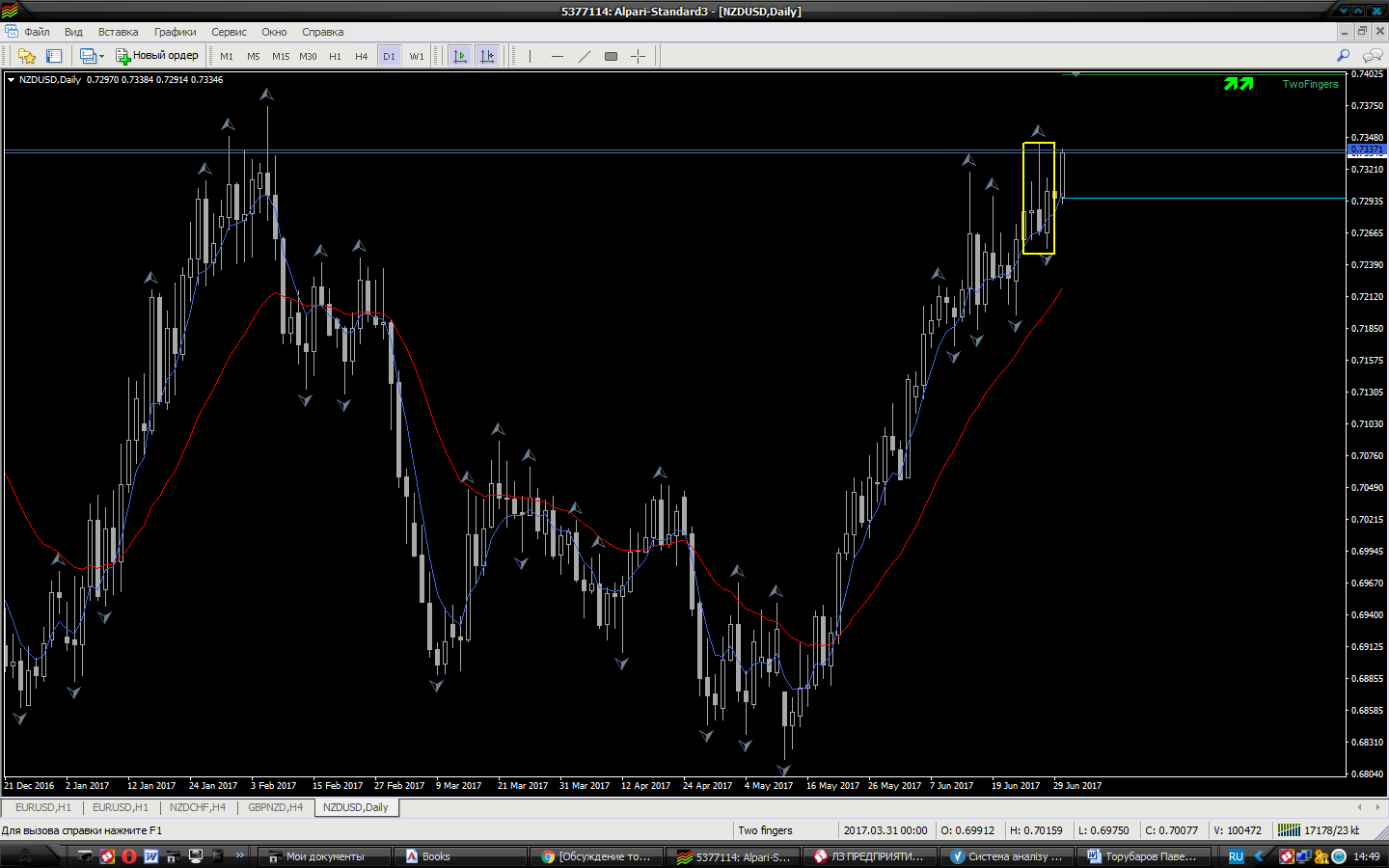Click the 0.73371 current price label
This screenshot has width=1389, height=868.
click(x=1367, y=150)
